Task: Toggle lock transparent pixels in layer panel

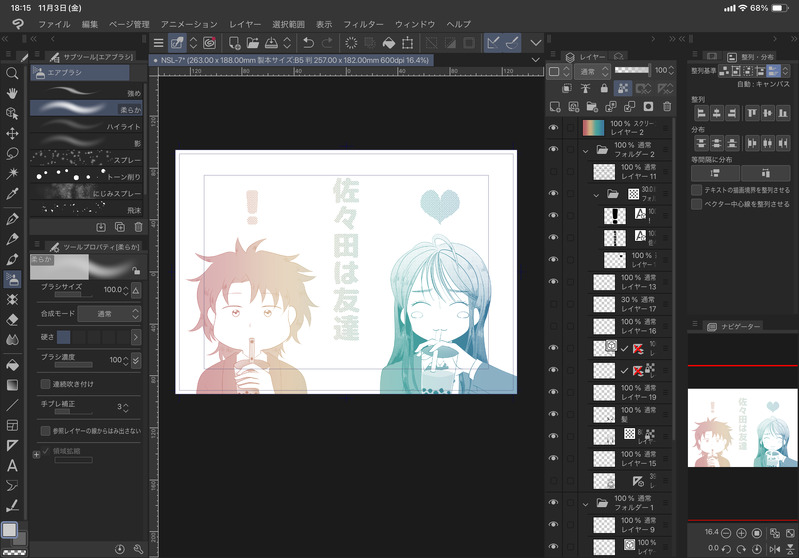Action: [x=623, y=89]
